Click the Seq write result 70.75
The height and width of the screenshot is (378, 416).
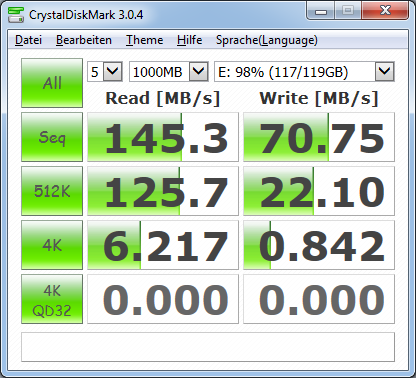point(319,137)
